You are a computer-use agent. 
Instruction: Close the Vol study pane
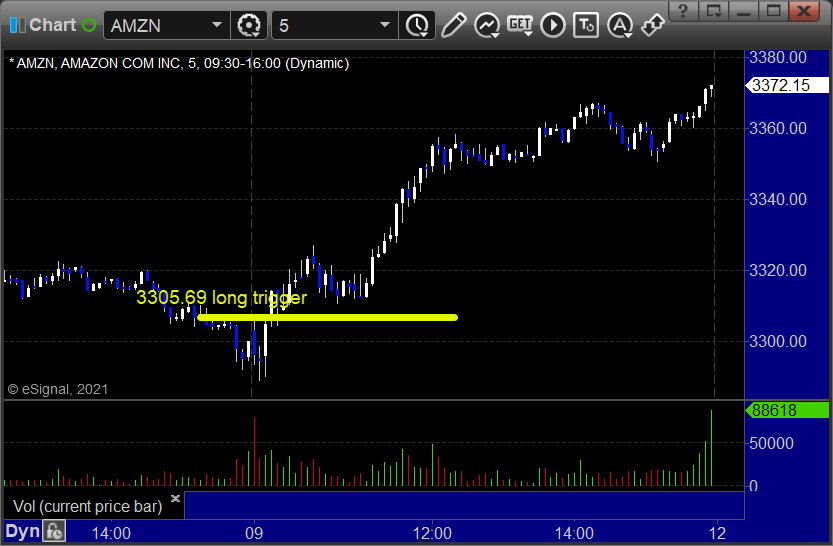175,498
